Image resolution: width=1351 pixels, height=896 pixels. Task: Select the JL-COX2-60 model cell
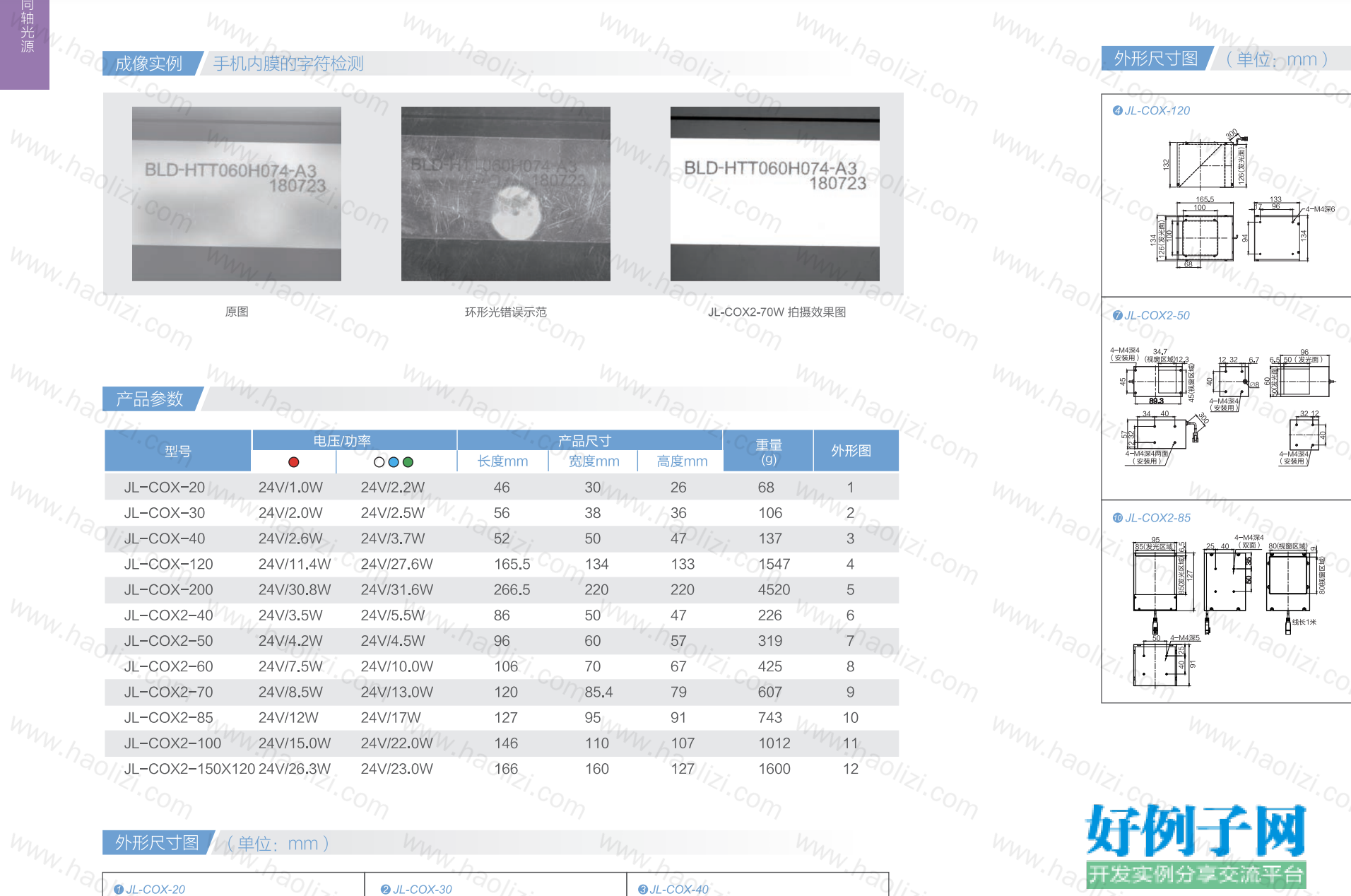coord(168,666)
